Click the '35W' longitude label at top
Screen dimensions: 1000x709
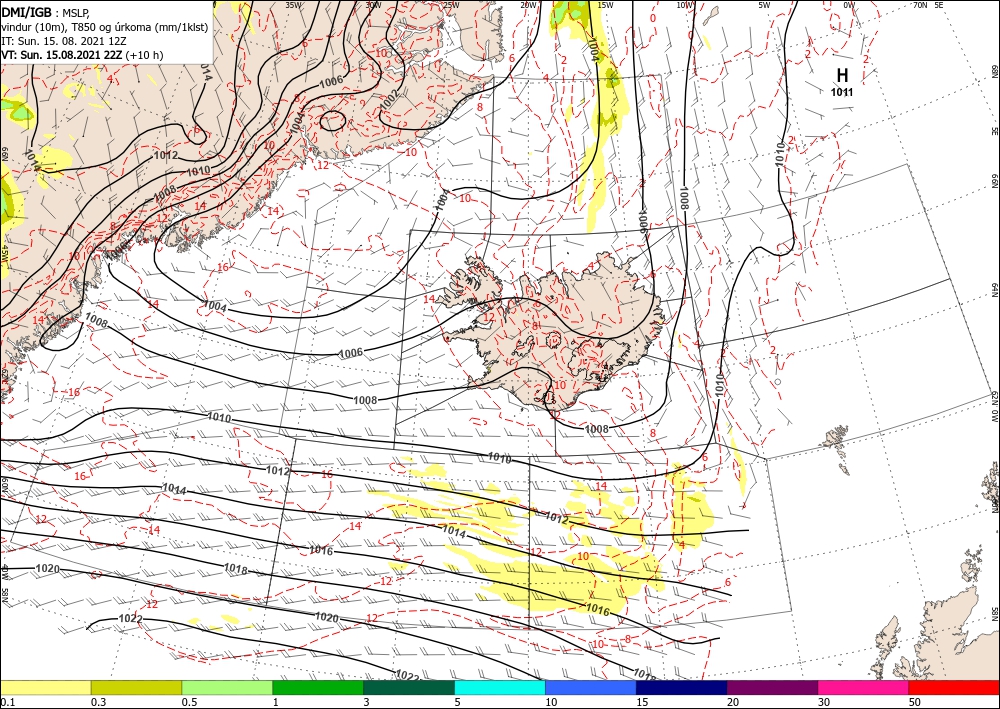pos(293,5)
